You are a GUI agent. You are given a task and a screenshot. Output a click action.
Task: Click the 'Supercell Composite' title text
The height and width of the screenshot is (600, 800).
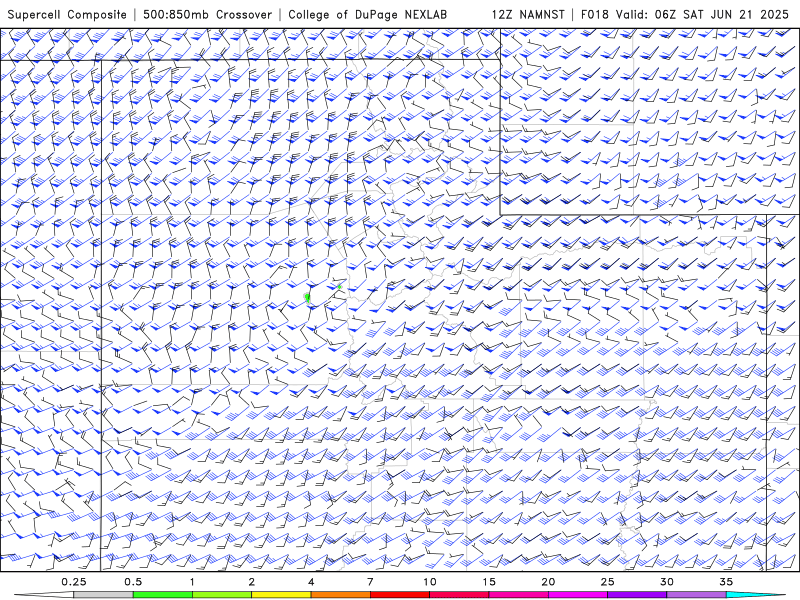click(67, 14)
